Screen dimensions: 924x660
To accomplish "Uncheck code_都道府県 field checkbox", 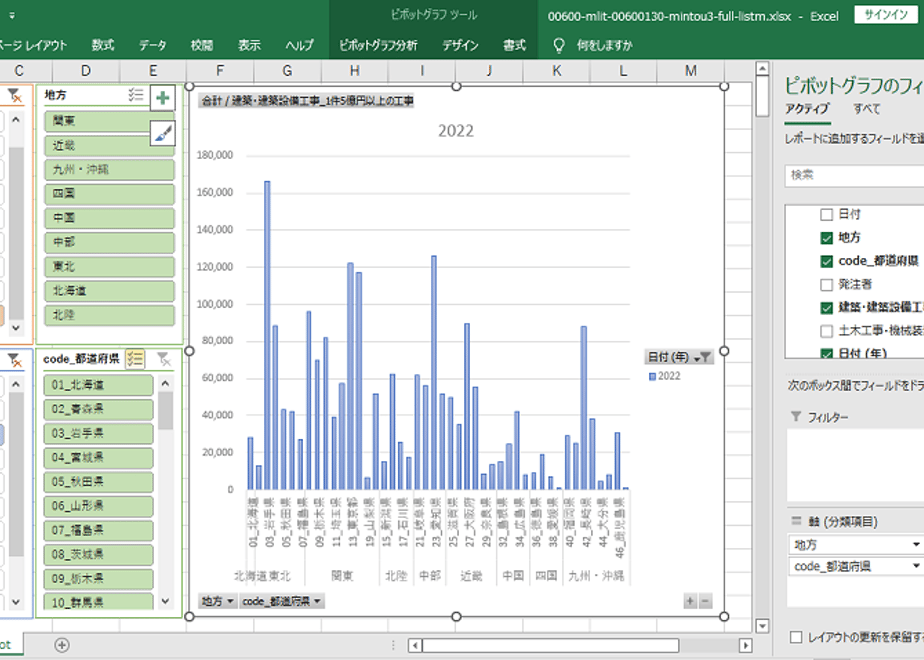I will 826,261.
